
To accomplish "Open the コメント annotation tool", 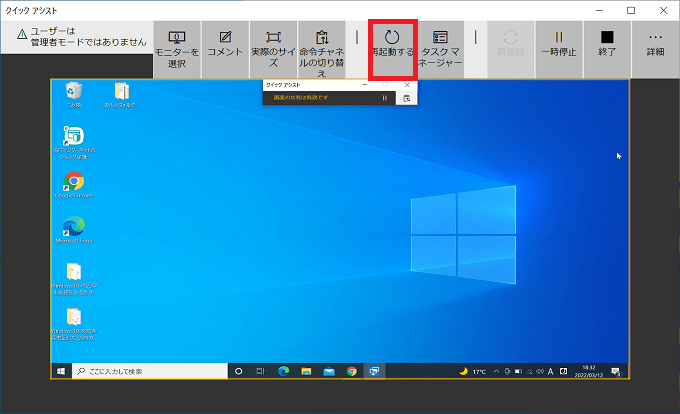I will tap(225, 49).
